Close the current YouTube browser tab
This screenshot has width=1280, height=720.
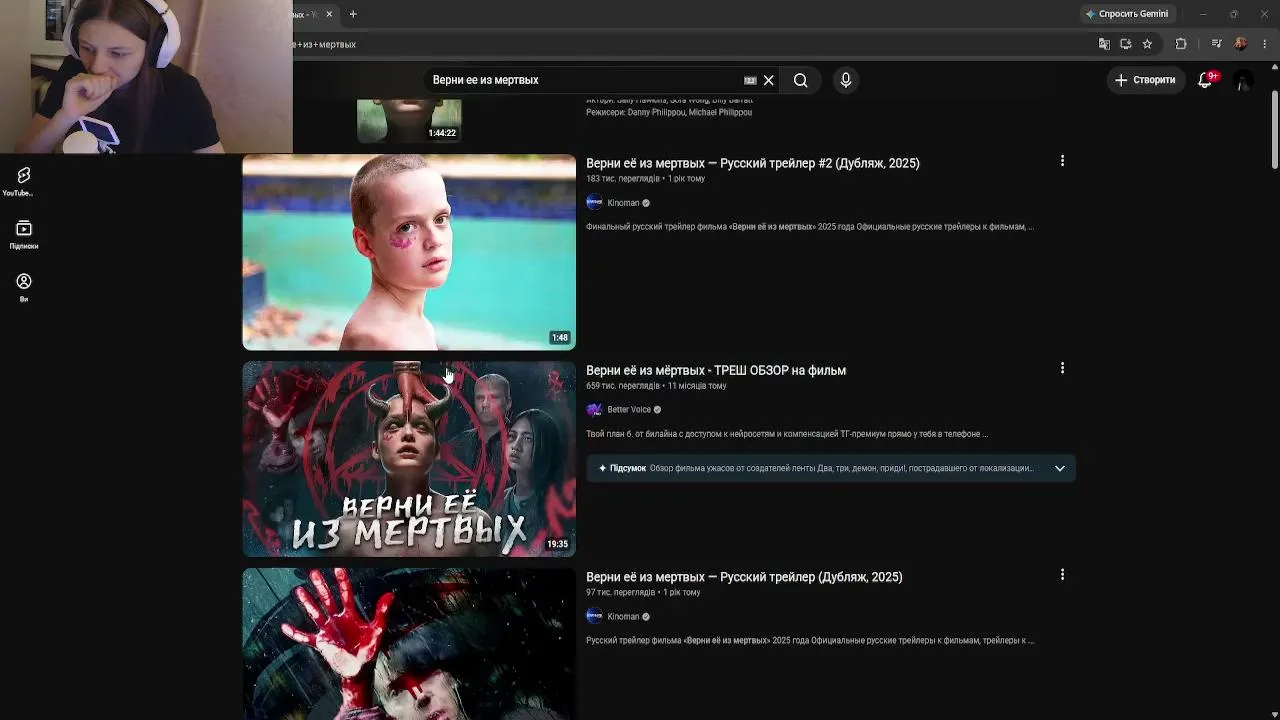pyautogui.click(x=329, y=14)
